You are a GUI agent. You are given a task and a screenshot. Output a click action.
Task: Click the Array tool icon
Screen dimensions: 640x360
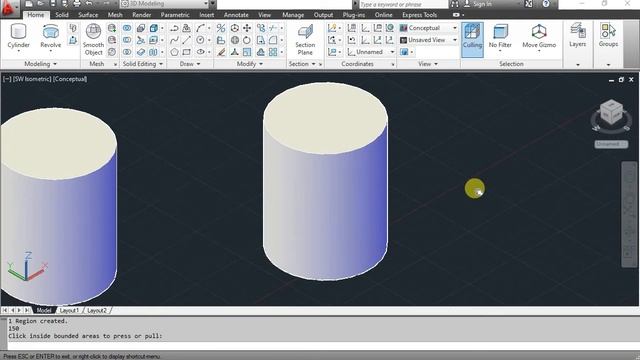pos(273,52)
